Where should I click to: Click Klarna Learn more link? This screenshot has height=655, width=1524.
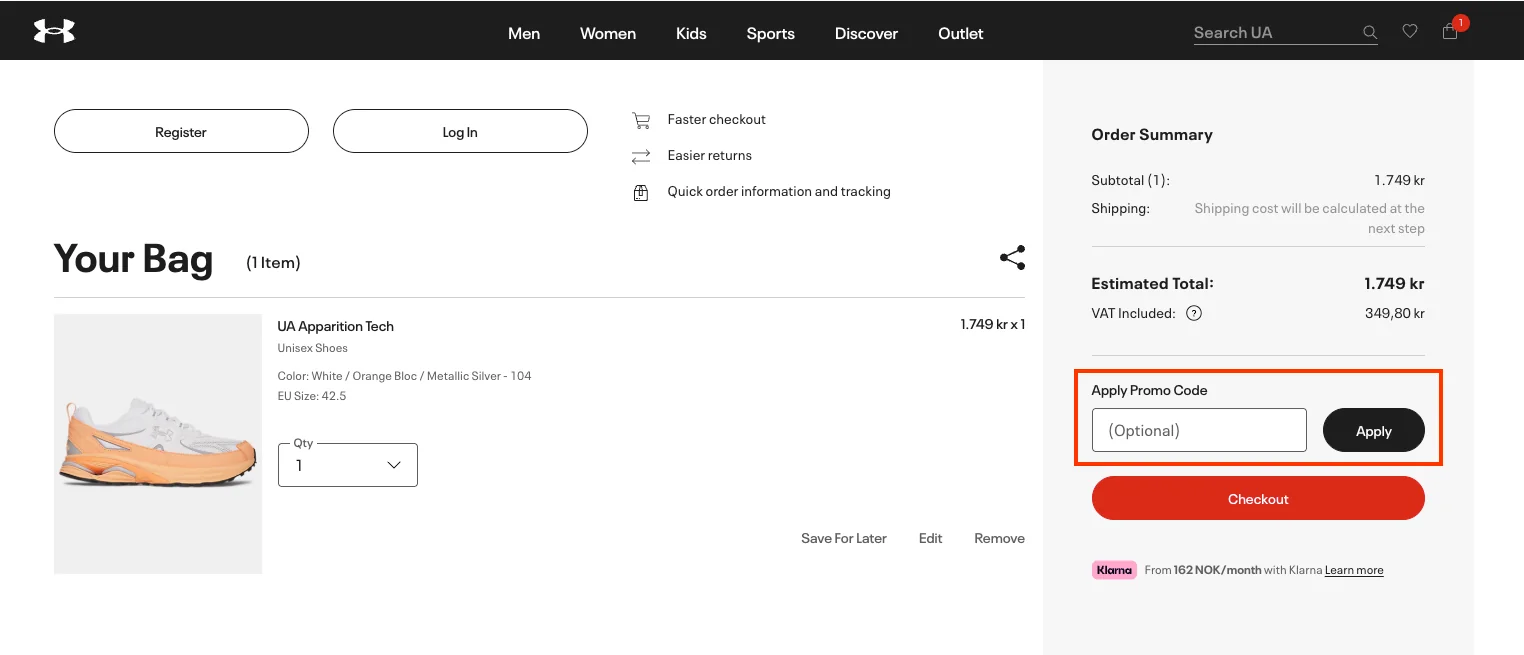point(1354,570)
